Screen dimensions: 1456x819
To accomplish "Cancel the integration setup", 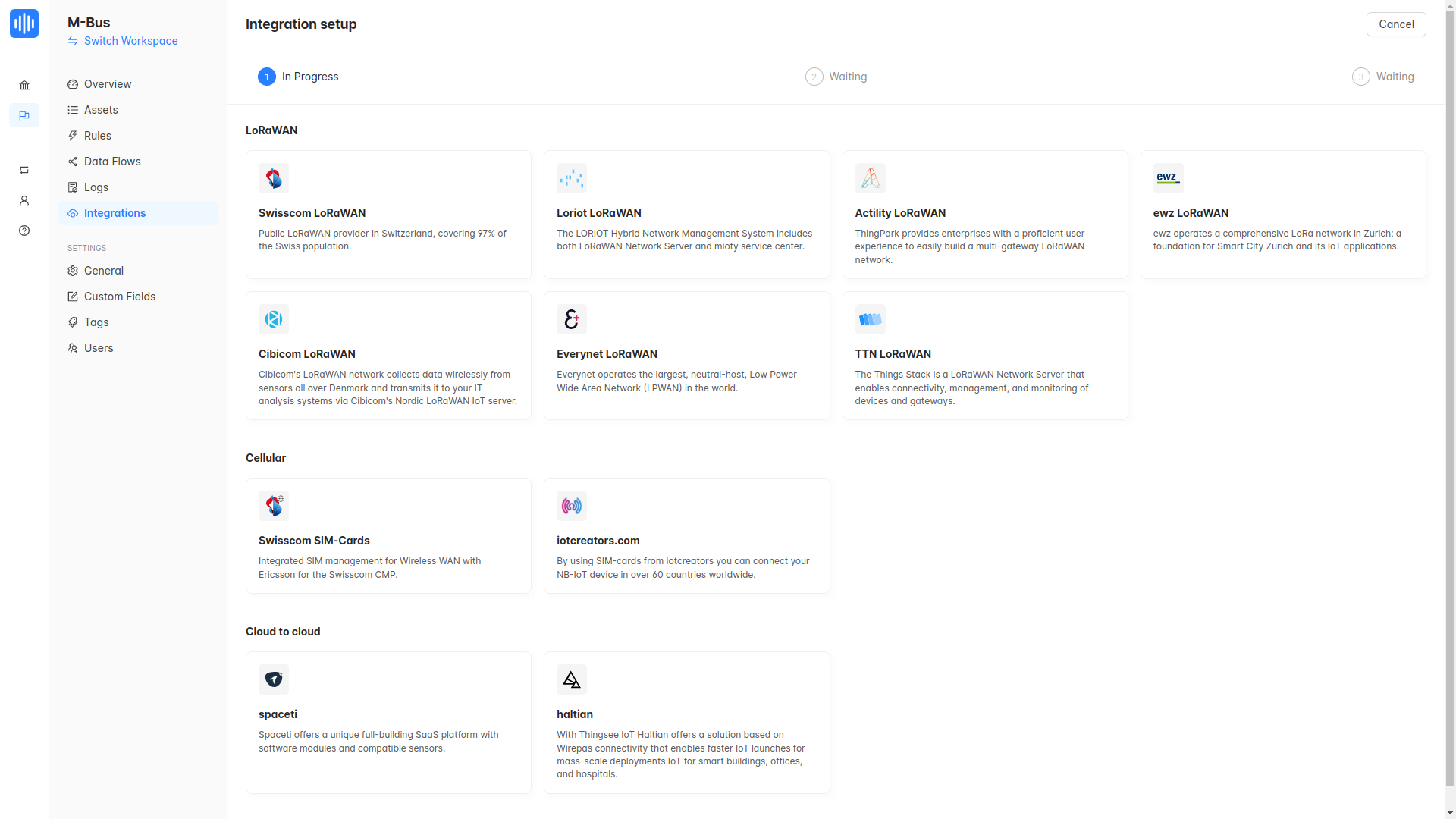I will click(1395, 24).
